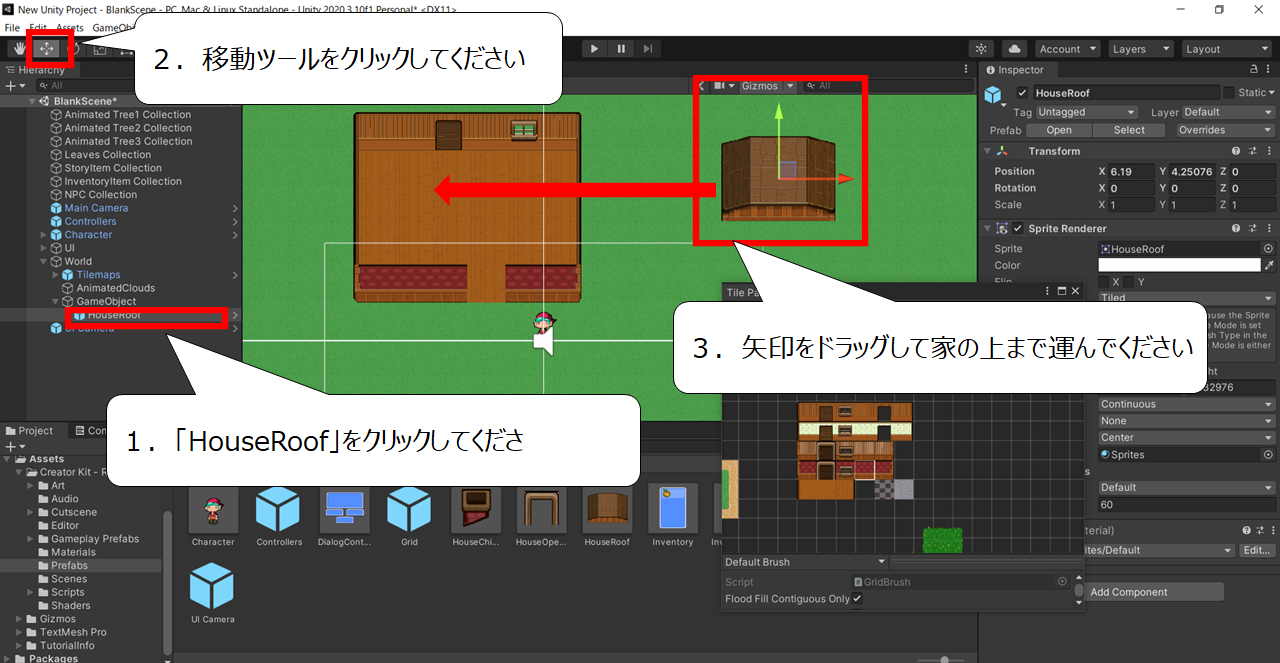Viewport: 1280px width, 663px height.
Task: Select the Move tool in toolbar
Action: pos(47,48)
